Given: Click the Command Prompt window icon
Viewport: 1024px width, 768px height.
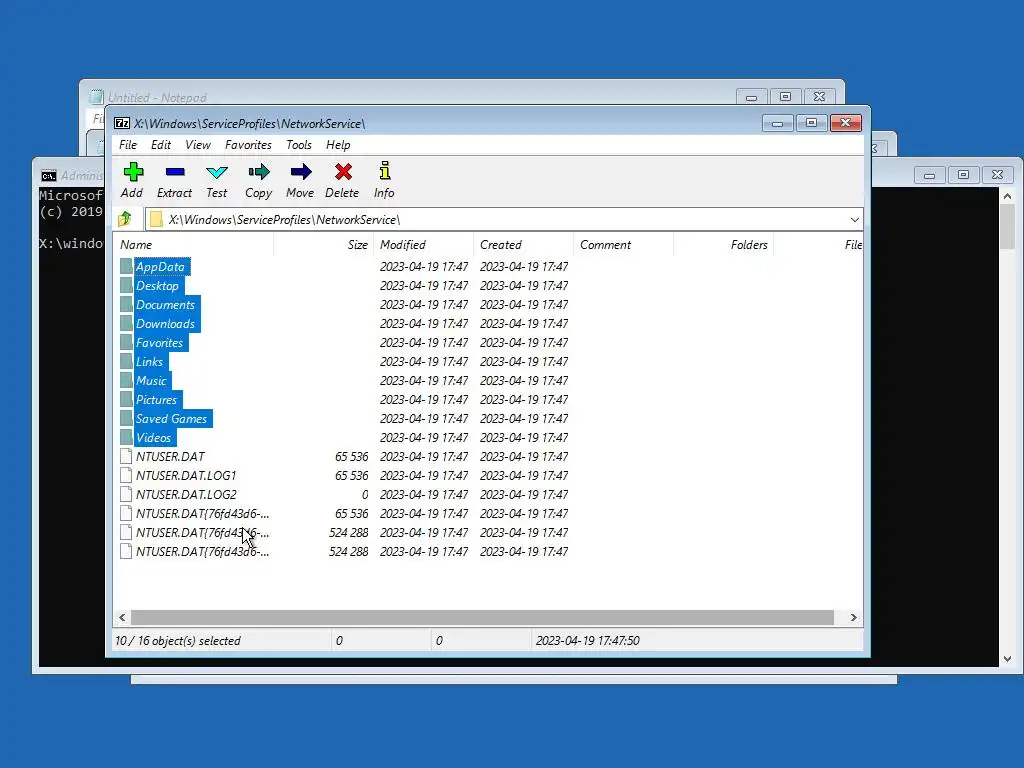Looking at the screenshot, I should [x=48, y=176].
